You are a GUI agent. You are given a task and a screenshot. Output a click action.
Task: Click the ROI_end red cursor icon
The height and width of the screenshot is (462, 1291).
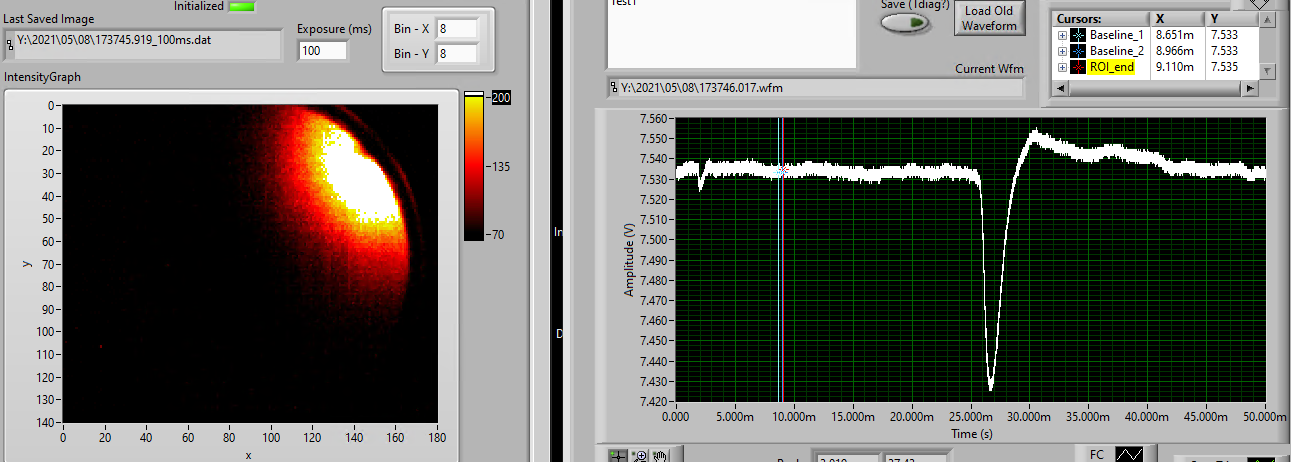(x=1077, y=67)
